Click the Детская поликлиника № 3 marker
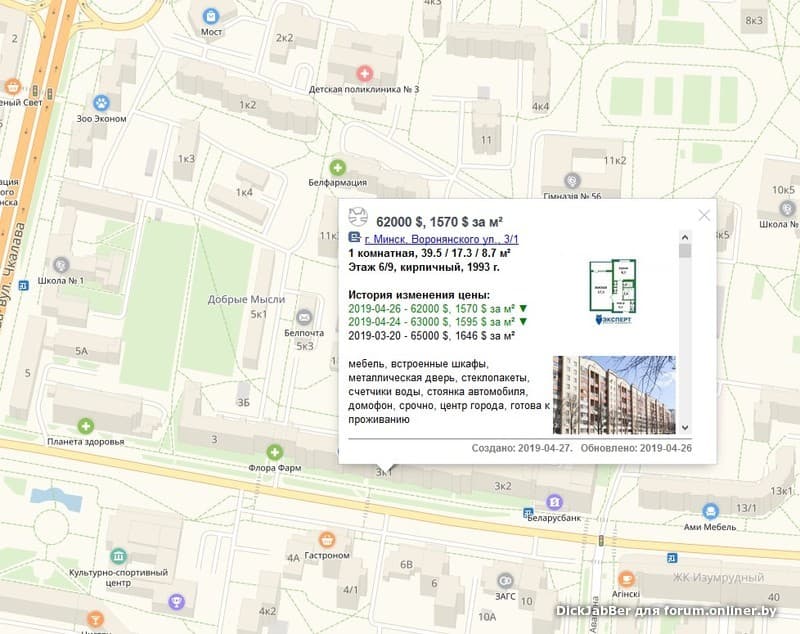 tap(364, 73)
